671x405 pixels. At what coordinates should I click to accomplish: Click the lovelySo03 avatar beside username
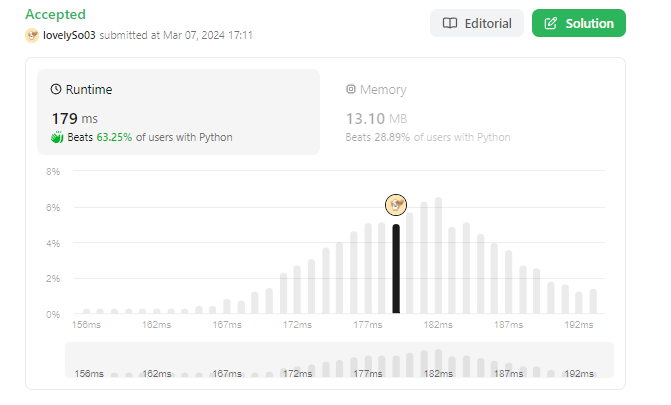point(32,35)
